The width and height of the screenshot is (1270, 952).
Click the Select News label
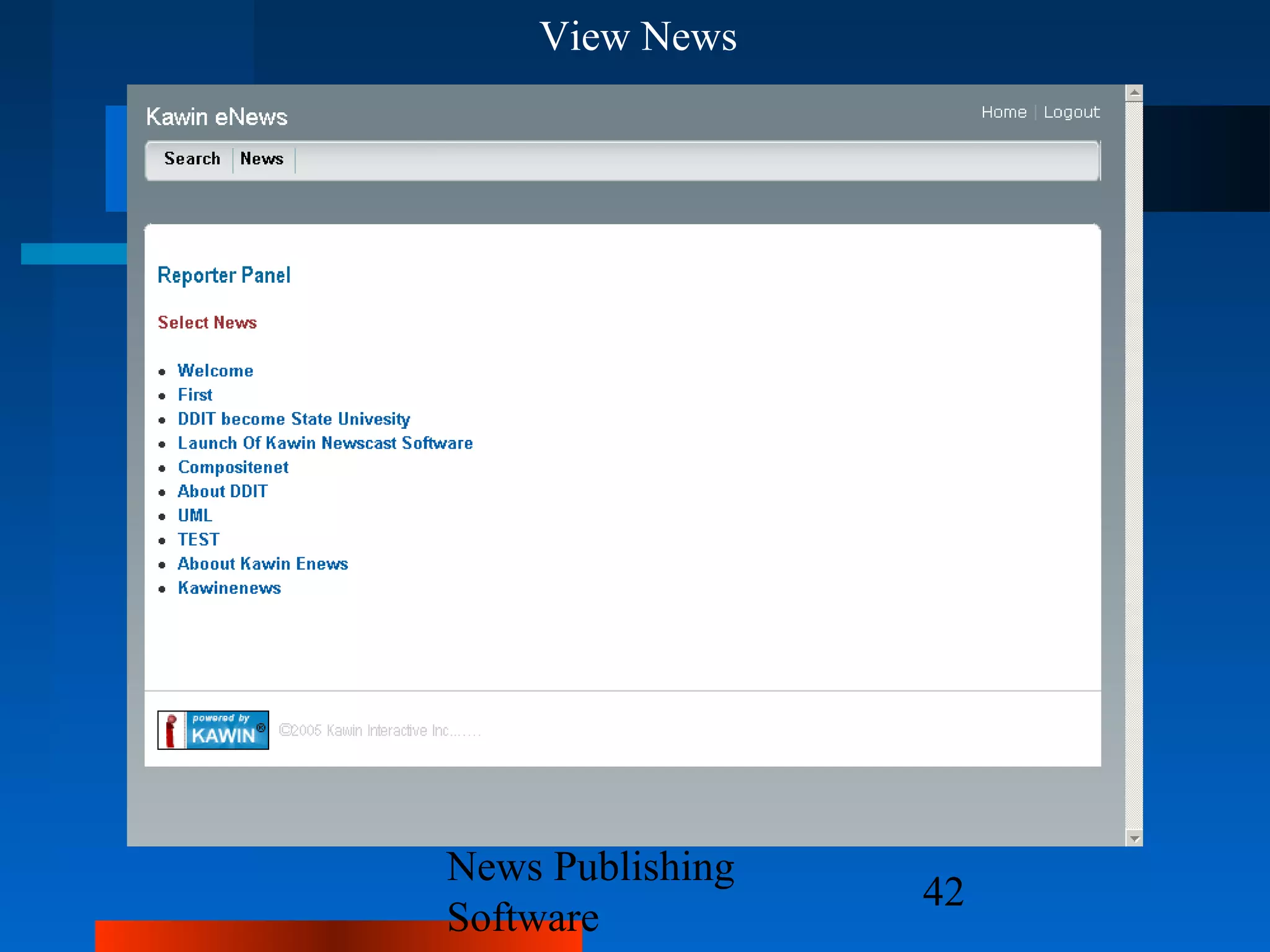pos(207,322)
